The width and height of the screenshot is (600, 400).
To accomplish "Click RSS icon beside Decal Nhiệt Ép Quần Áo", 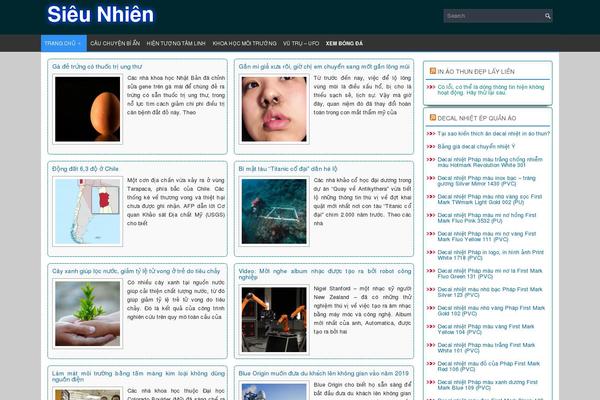I will (x=432, y=118).
